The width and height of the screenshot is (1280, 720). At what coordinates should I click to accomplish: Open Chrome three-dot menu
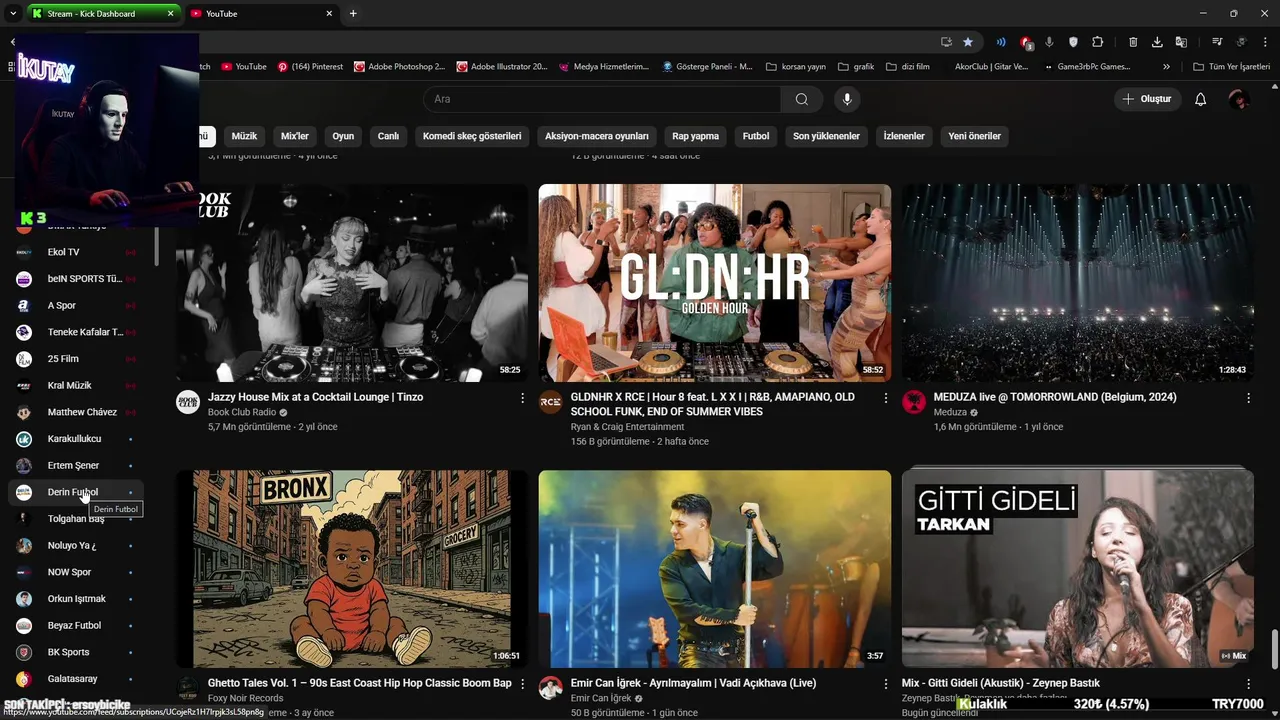(1265, 42)
